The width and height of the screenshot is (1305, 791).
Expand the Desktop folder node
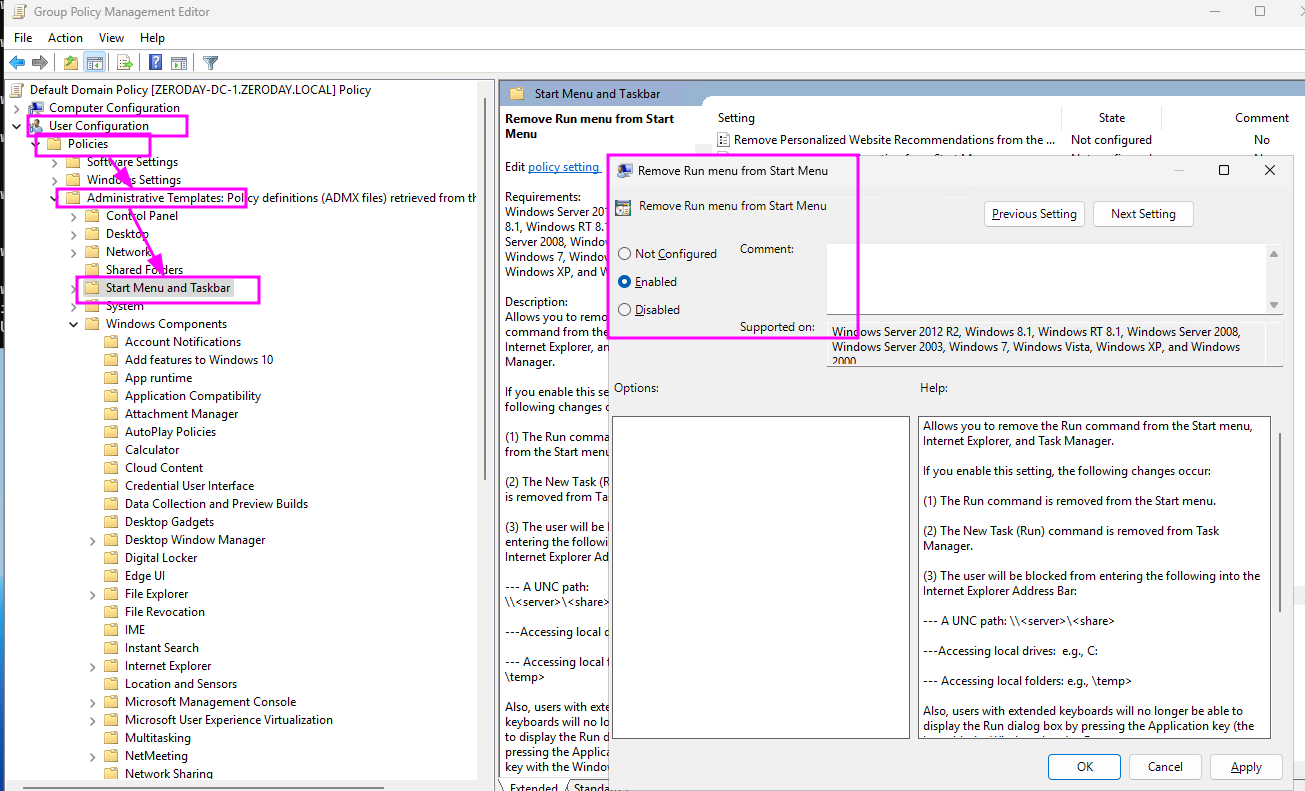point(73,234)
